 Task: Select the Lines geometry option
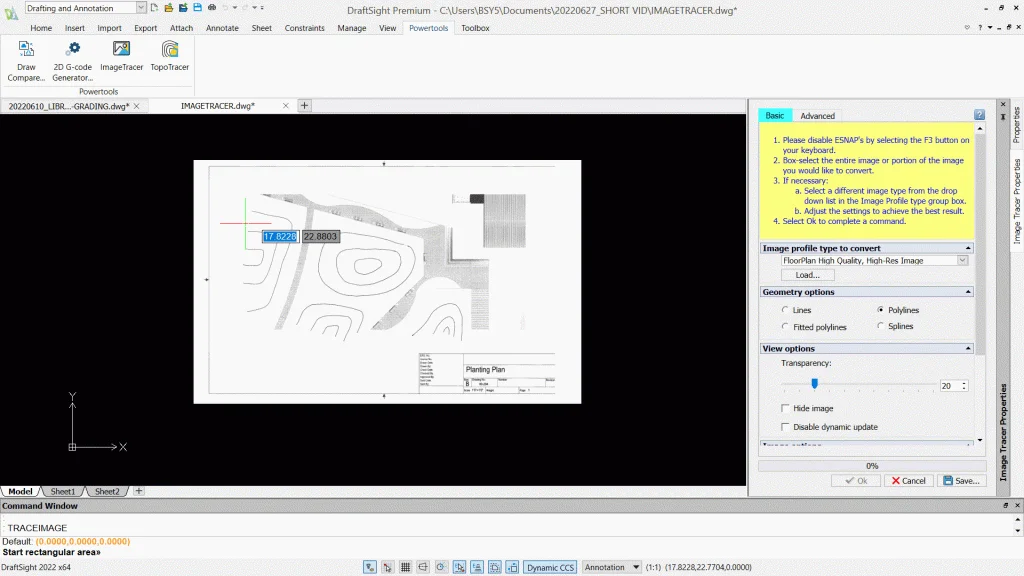[x=785, y=310]
